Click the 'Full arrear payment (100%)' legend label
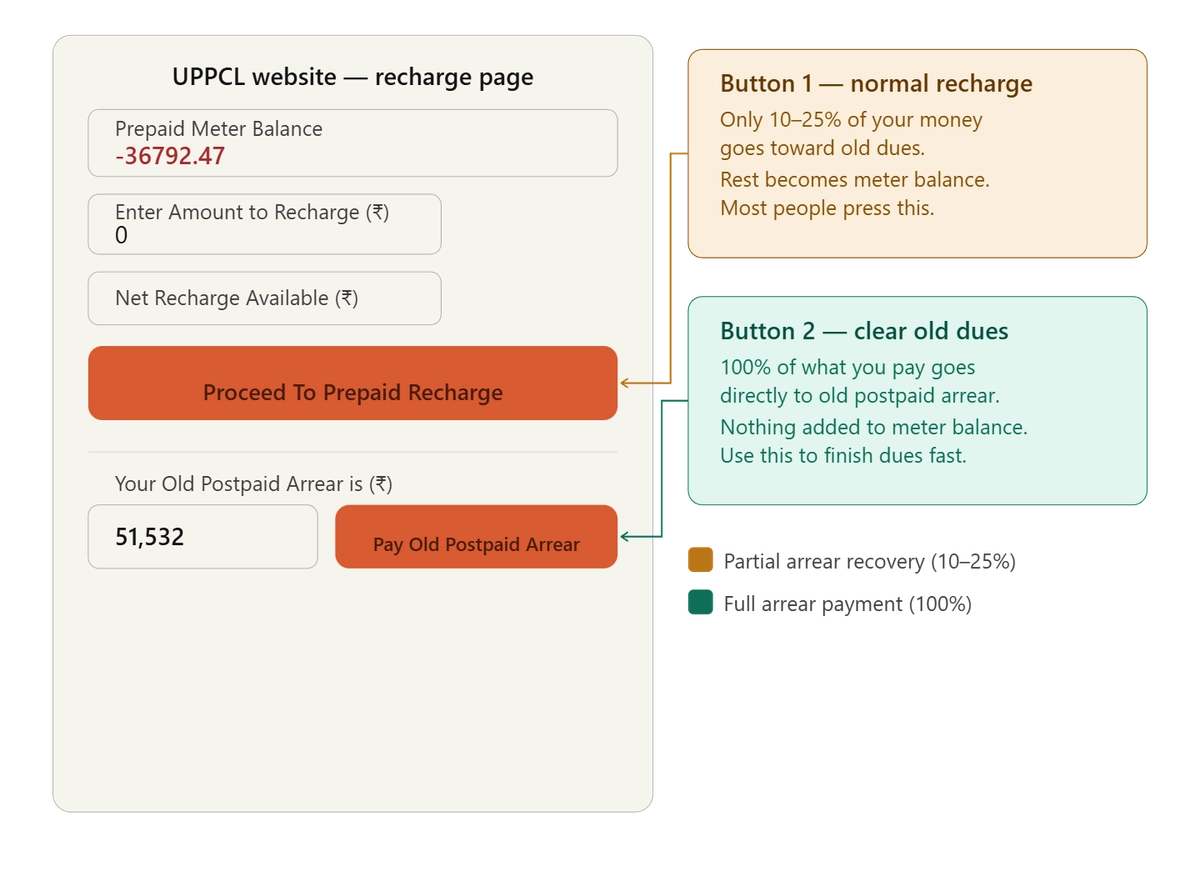The image size is (1200, 882). click(849, 605)
